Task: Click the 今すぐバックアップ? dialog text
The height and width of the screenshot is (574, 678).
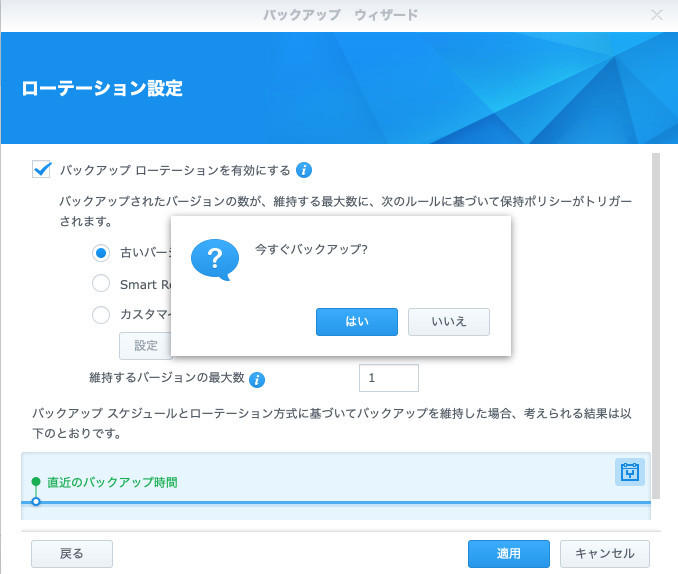Action: point(311,249)
